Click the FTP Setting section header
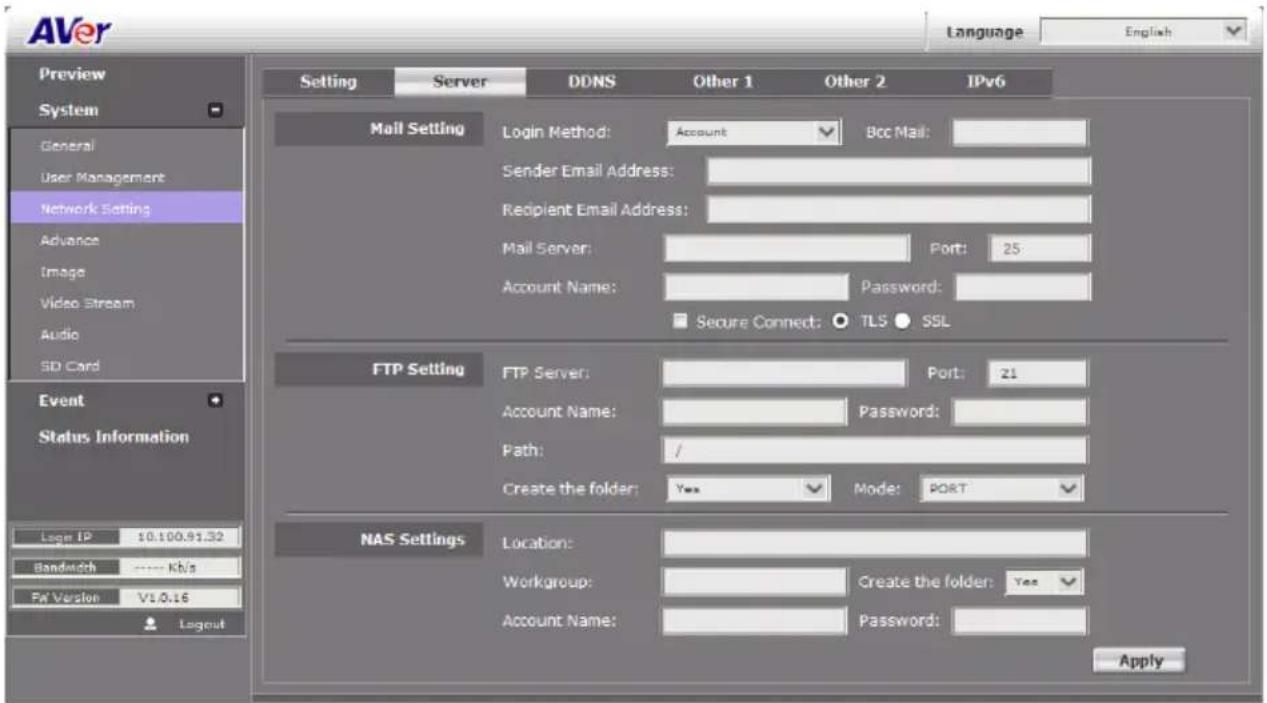1267x703 pixels. pyautogui.click(x=378, y=370)
